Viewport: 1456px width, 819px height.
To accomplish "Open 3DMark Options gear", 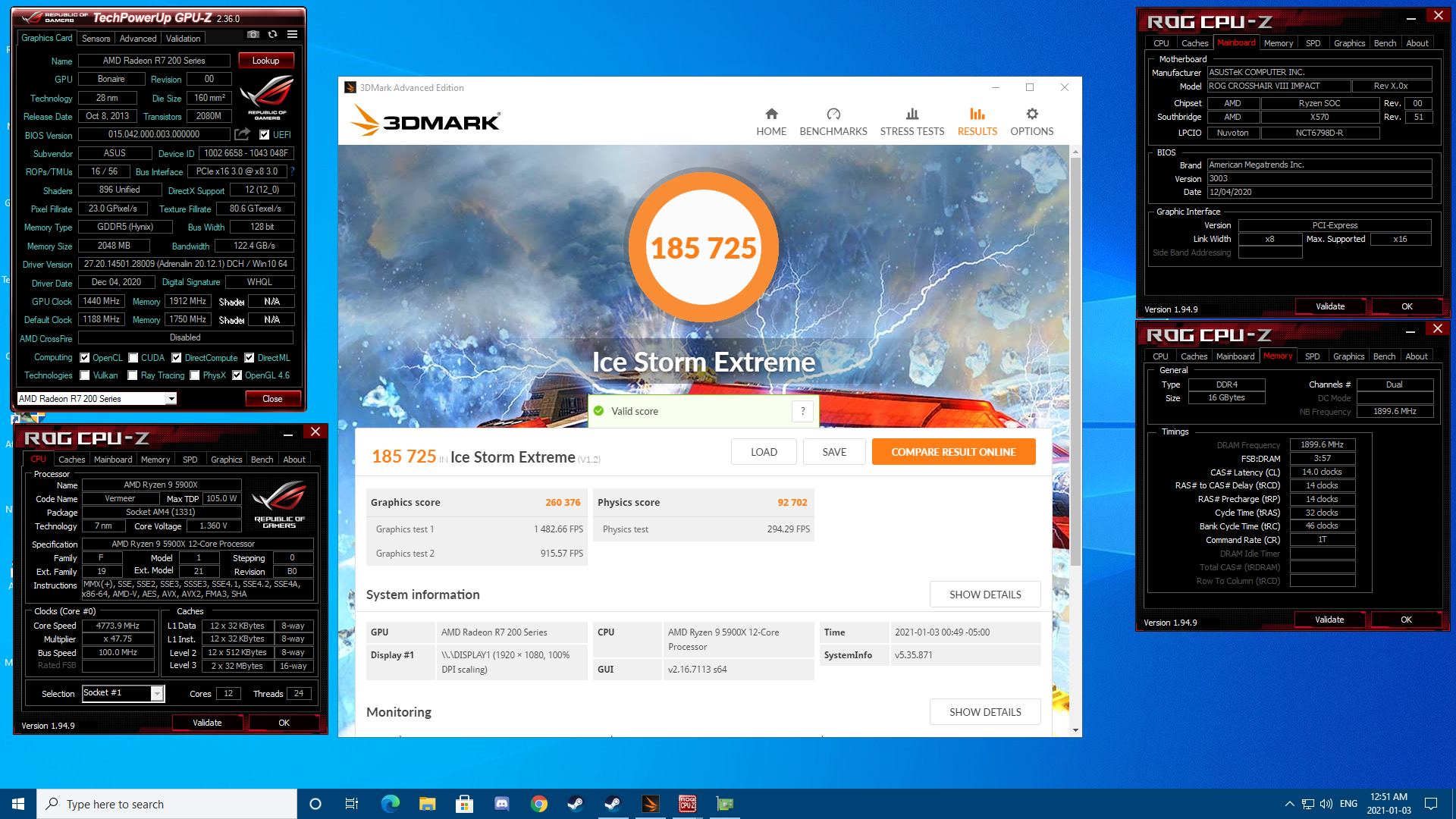I will [1032, 121].
